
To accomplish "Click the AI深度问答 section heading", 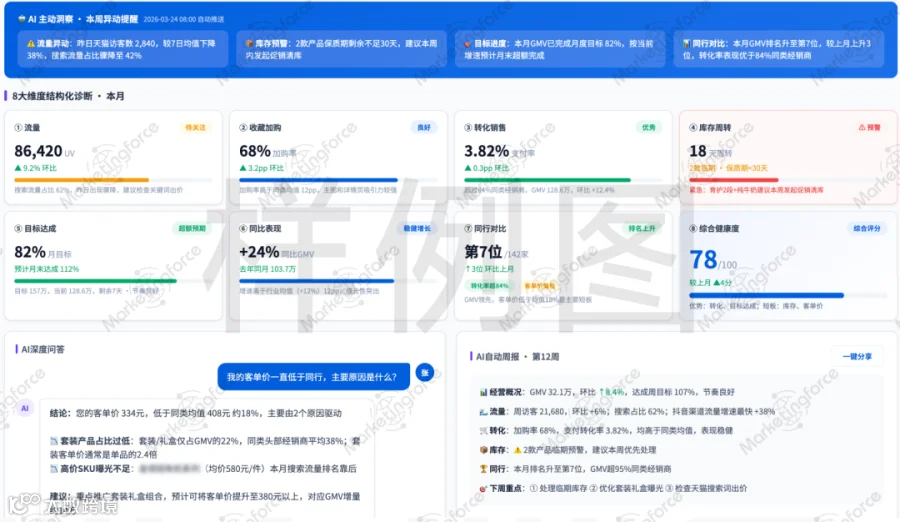I will click(x=43, y=349).
